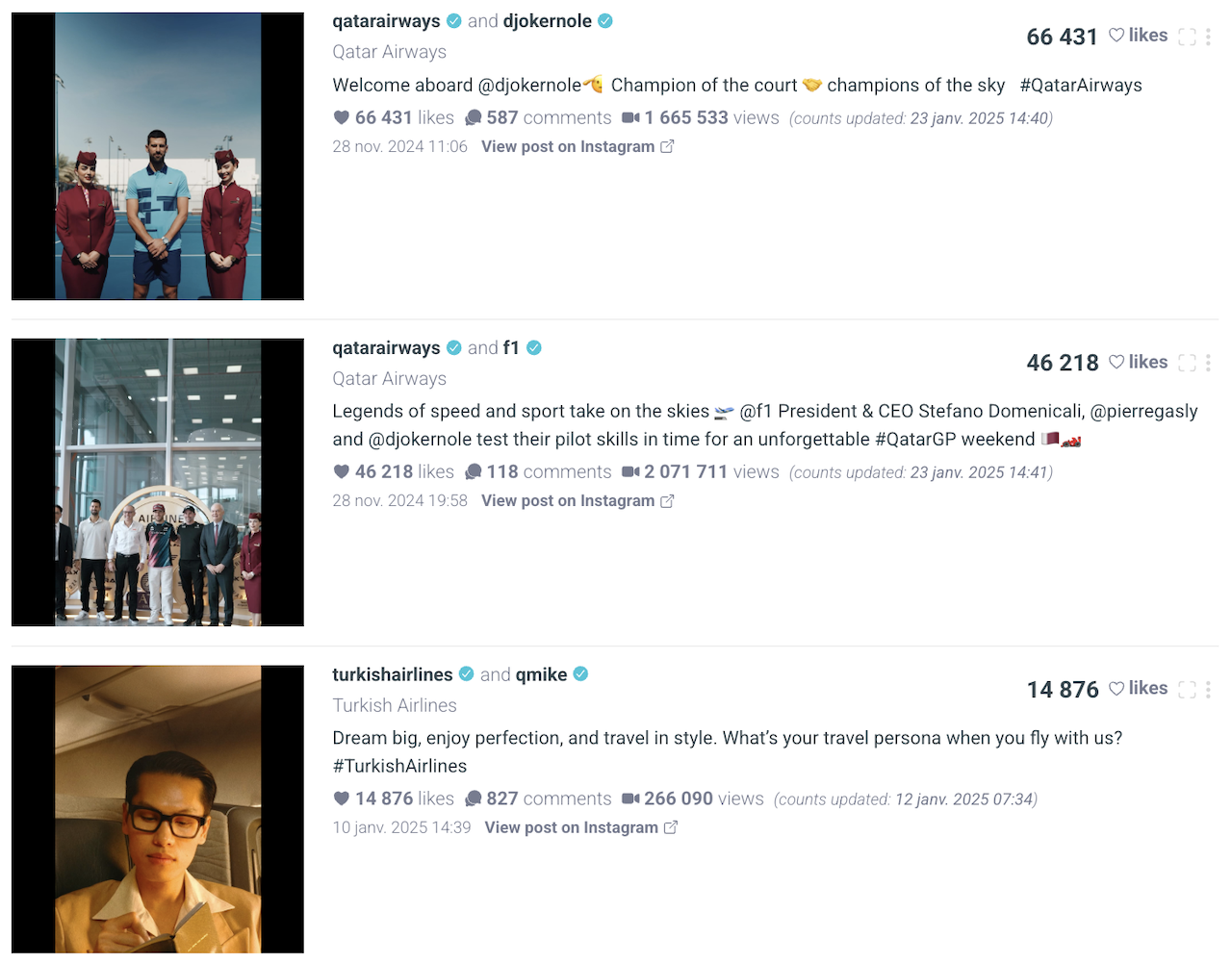Open the qmike profile link
The height and width of the screenshot is (963, 1232).
click(x=542, y=674)
